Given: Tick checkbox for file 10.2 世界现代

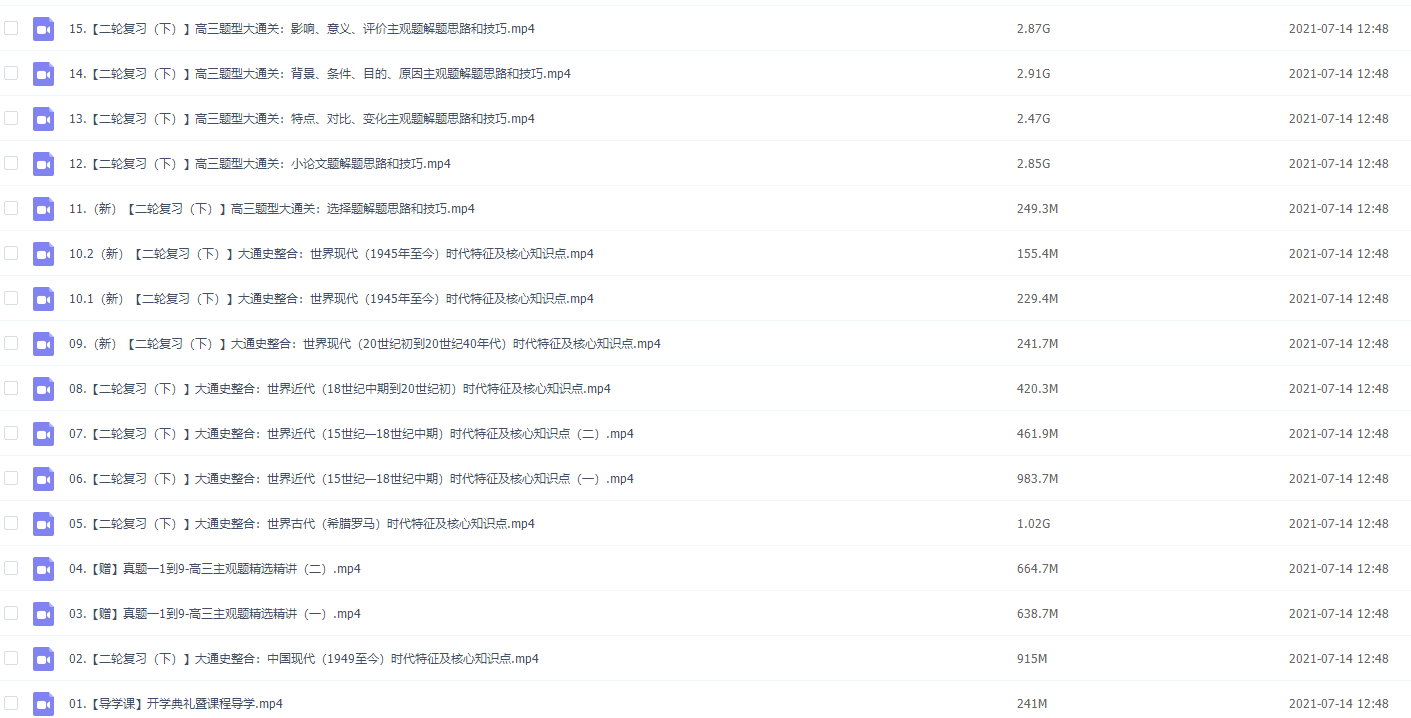Looking at the screenshot, I should click(11, 253).
